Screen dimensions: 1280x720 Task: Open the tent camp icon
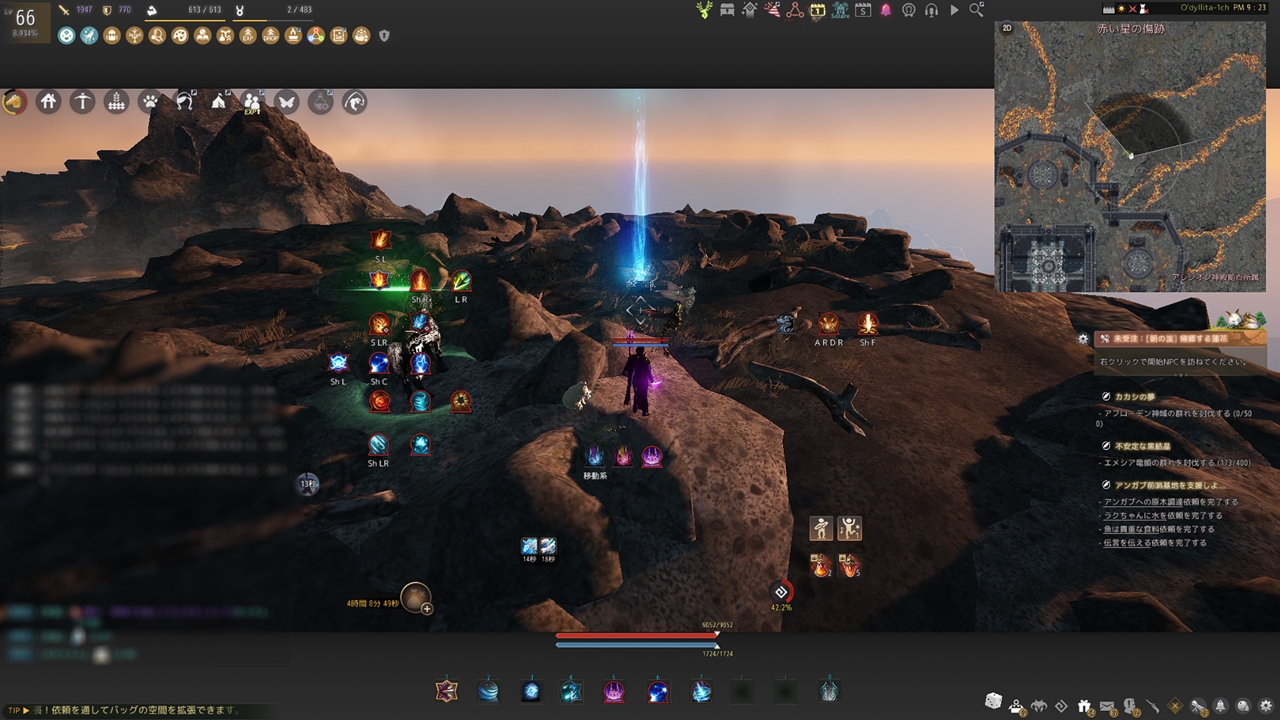coord(218,101)
